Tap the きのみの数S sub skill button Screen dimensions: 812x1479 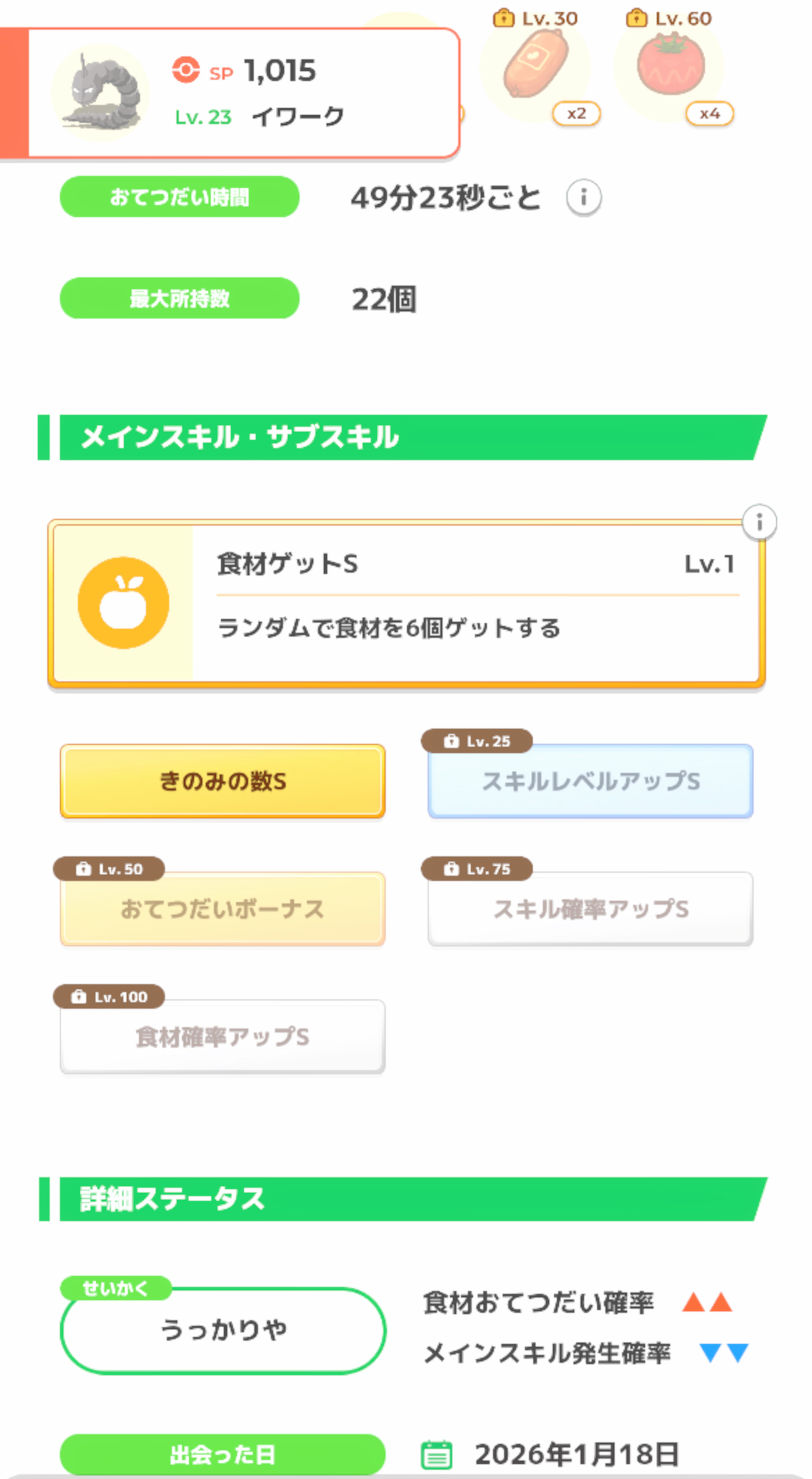(222, 781)
